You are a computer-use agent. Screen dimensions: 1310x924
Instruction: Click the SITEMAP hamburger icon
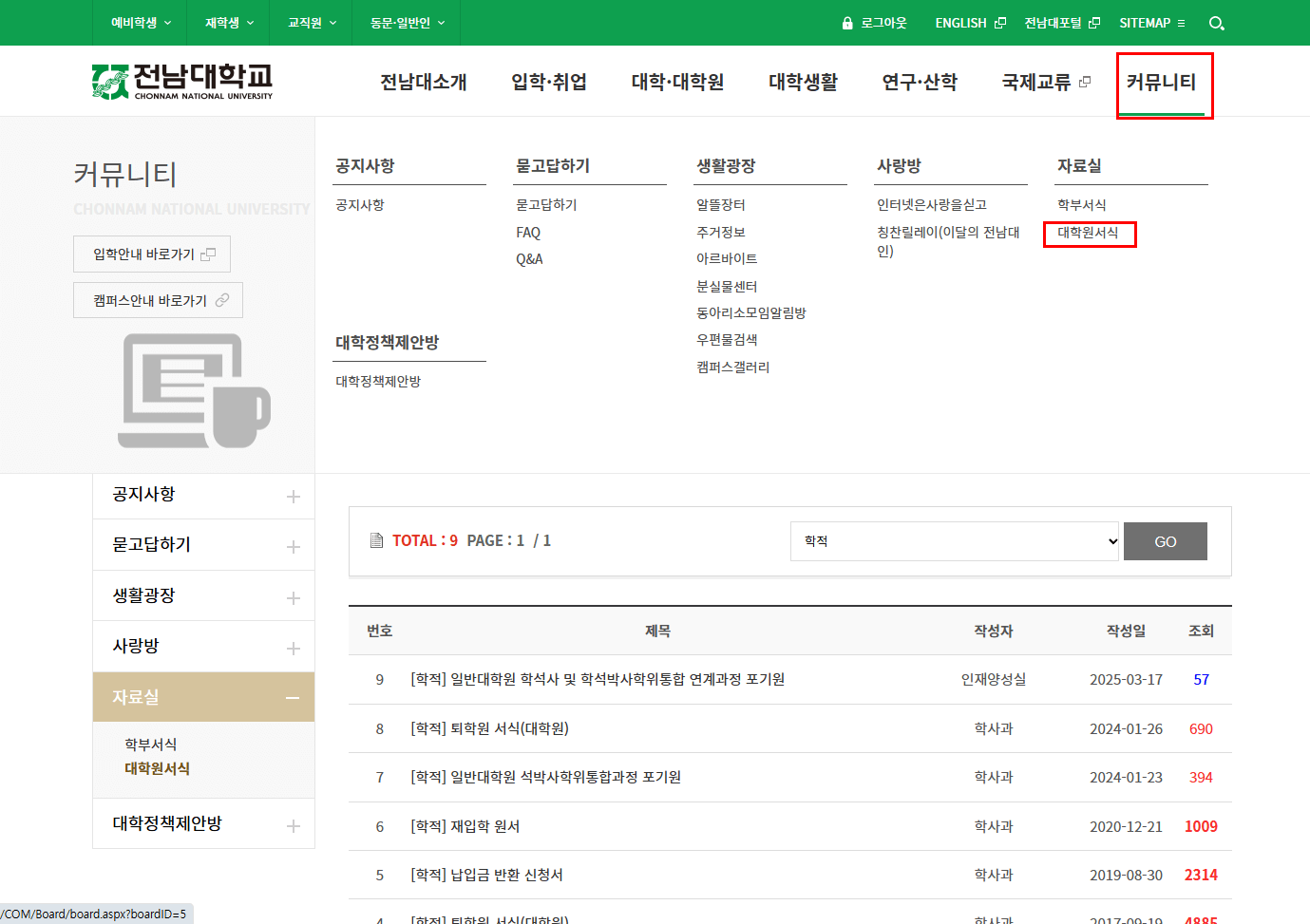pyautogui.click(x=1180, y=23)
